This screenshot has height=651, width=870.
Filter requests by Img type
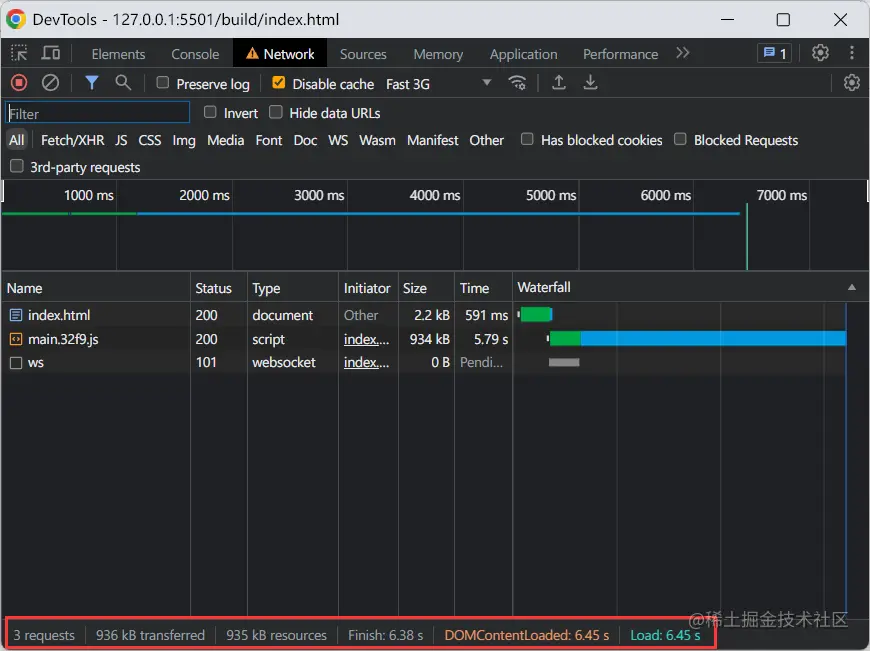point(184,140)
